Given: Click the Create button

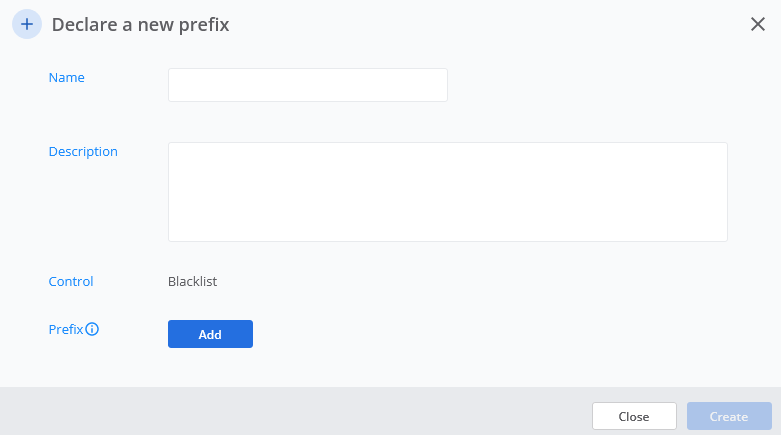Looking at the screenshot, I should (729, 416).
